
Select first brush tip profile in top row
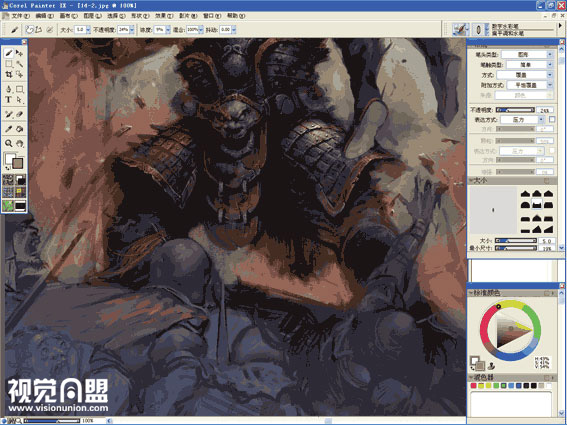[525, 194]
